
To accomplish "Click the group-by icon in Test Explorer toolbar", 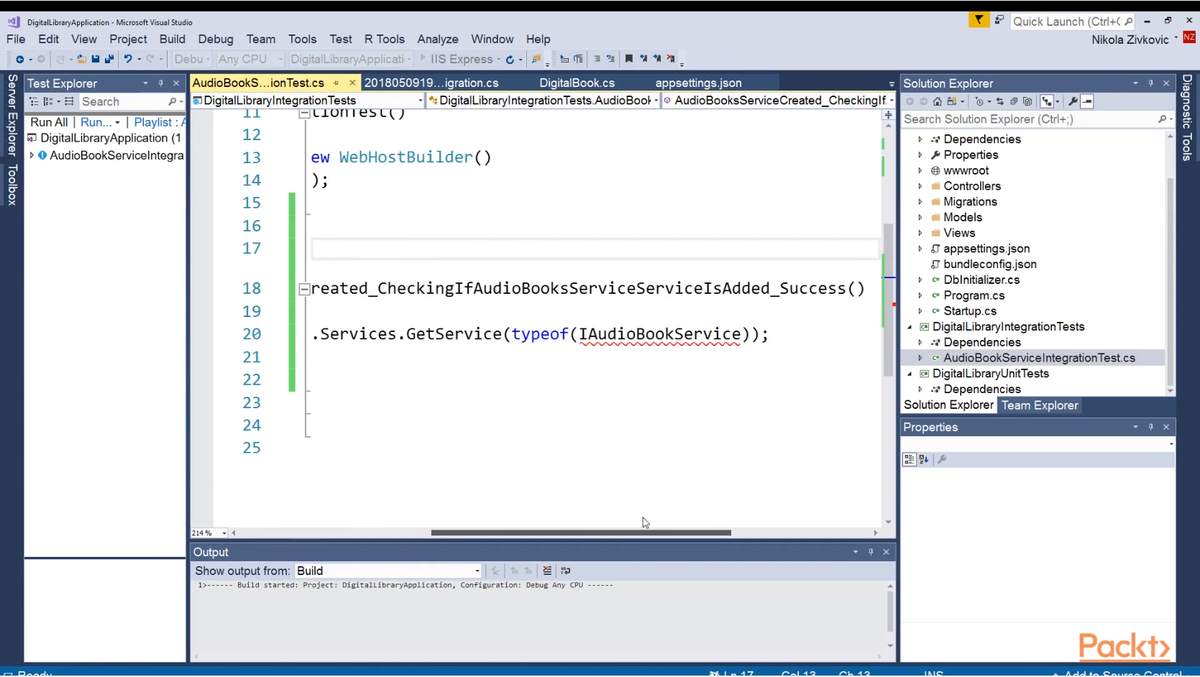I will point(48,101).
